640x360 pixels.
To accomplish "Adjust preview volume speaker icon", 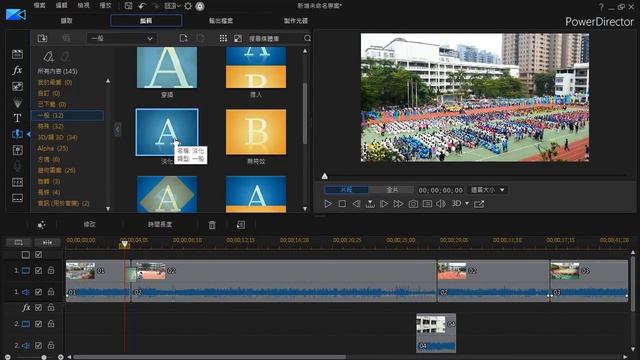I will [441, 204].
